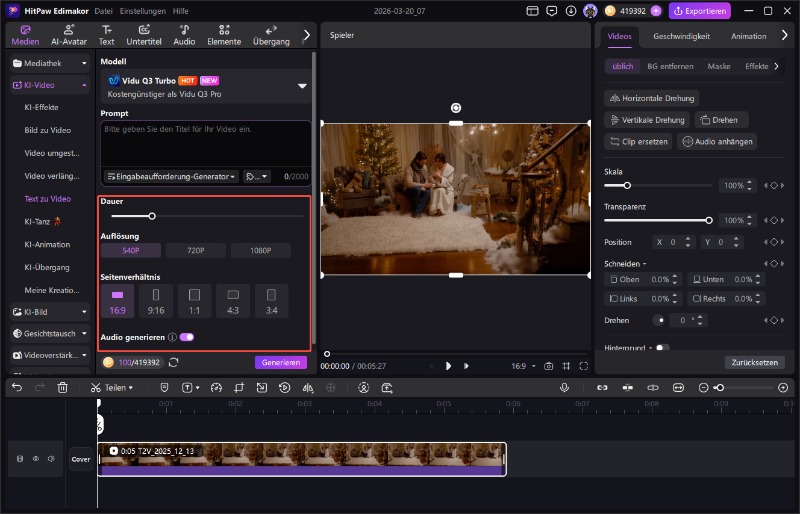Zoom out timeline with minus icon
This screenshot has height=514, width=800.
pyautogui.click(x=703, y=388)
